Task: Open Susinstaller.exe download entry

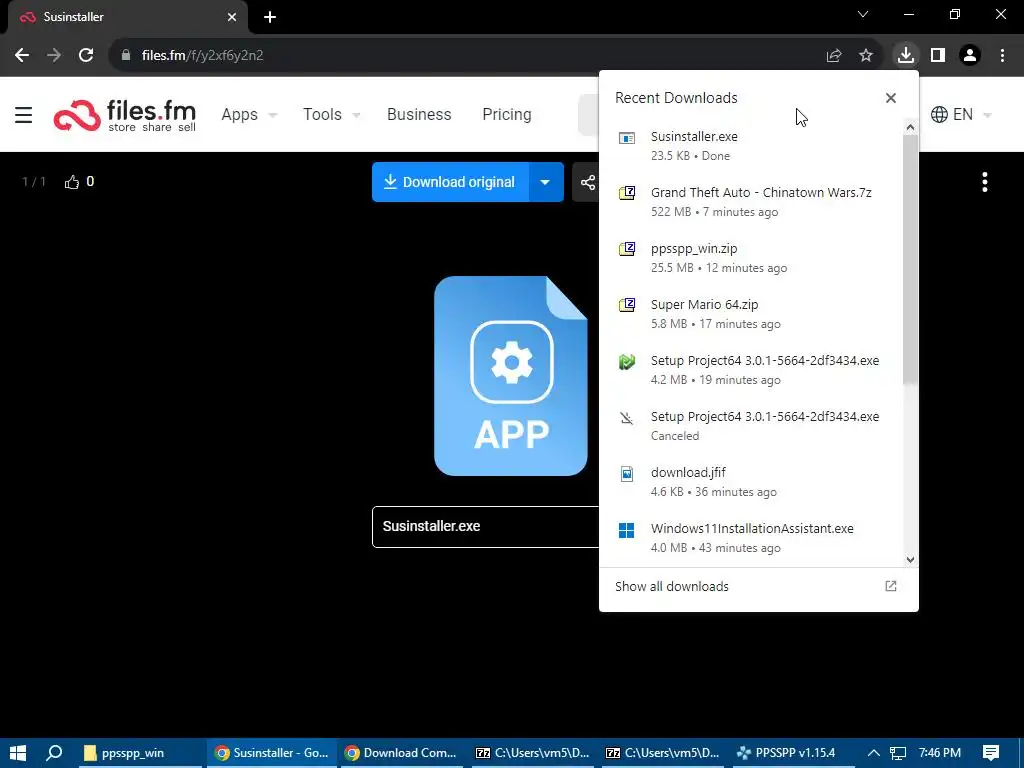Action: pyautogui.click(x=751, y=146)
